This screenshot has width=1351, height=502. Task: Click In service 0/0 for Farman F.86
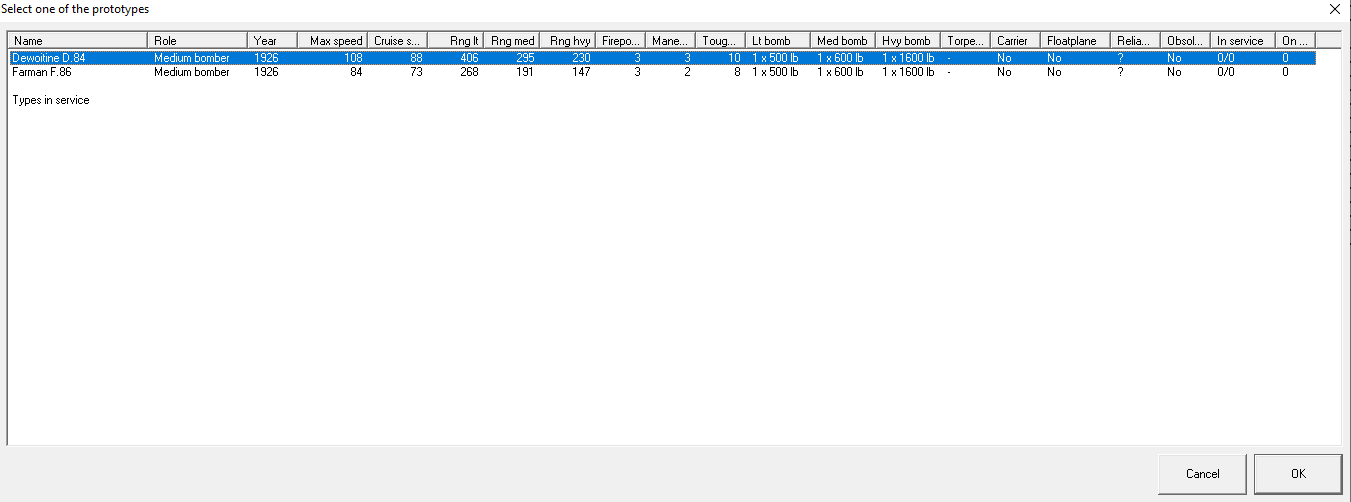tap(1226, 72)
